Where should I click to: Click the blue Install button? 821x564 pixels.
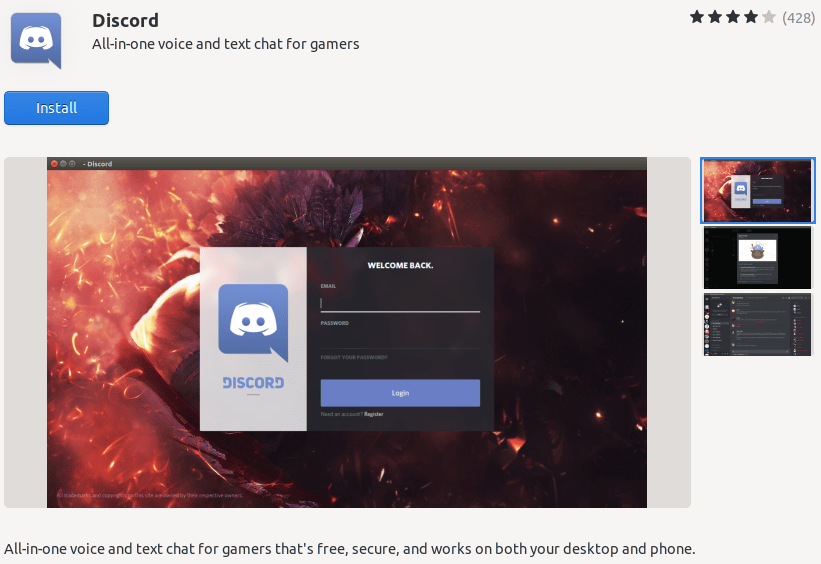pos(57,108)
